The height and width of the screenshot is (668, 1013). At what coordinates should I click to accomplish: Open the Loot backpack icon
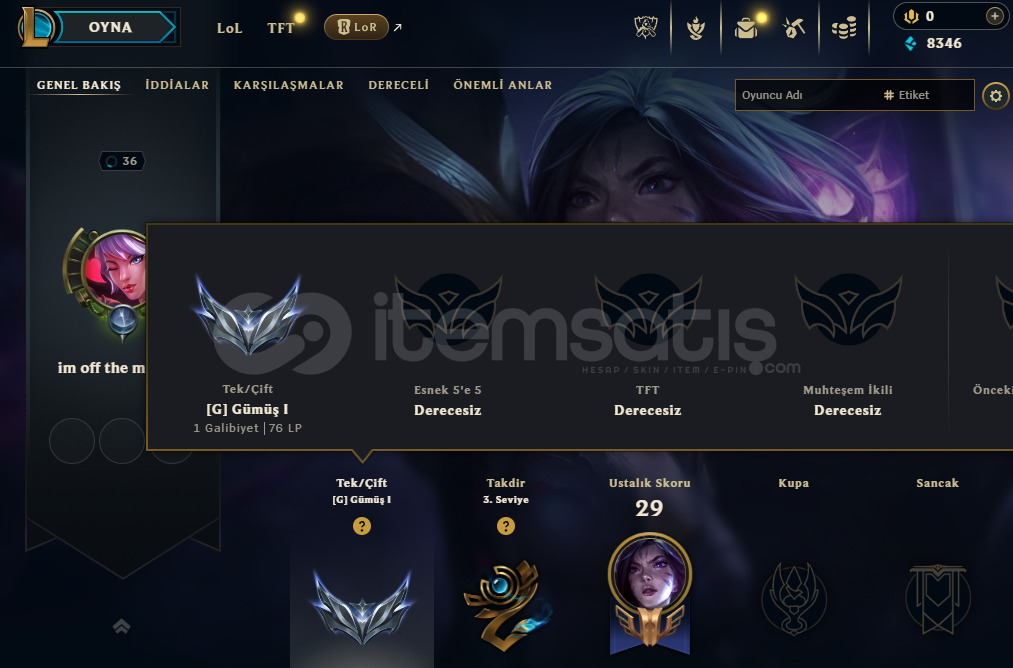[x=746, y=28]
